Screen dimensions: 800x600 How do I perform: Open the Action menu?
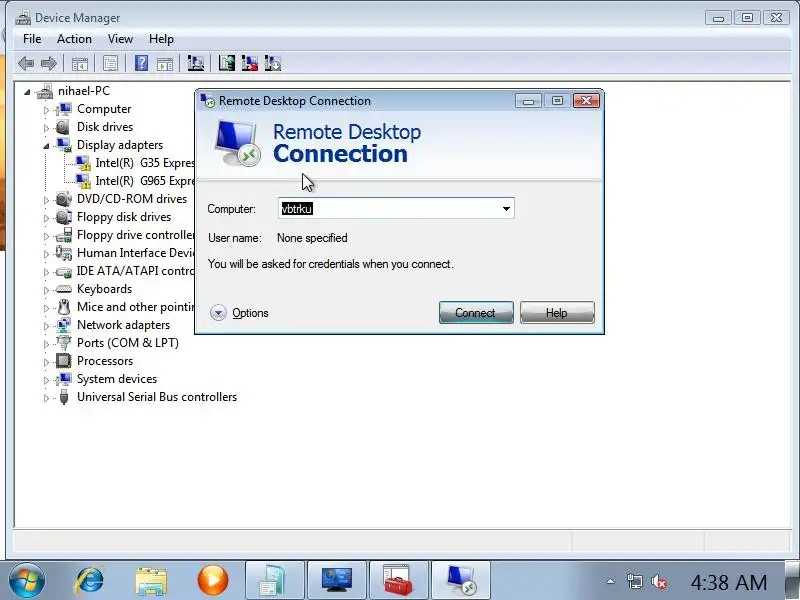click(74, 39)
